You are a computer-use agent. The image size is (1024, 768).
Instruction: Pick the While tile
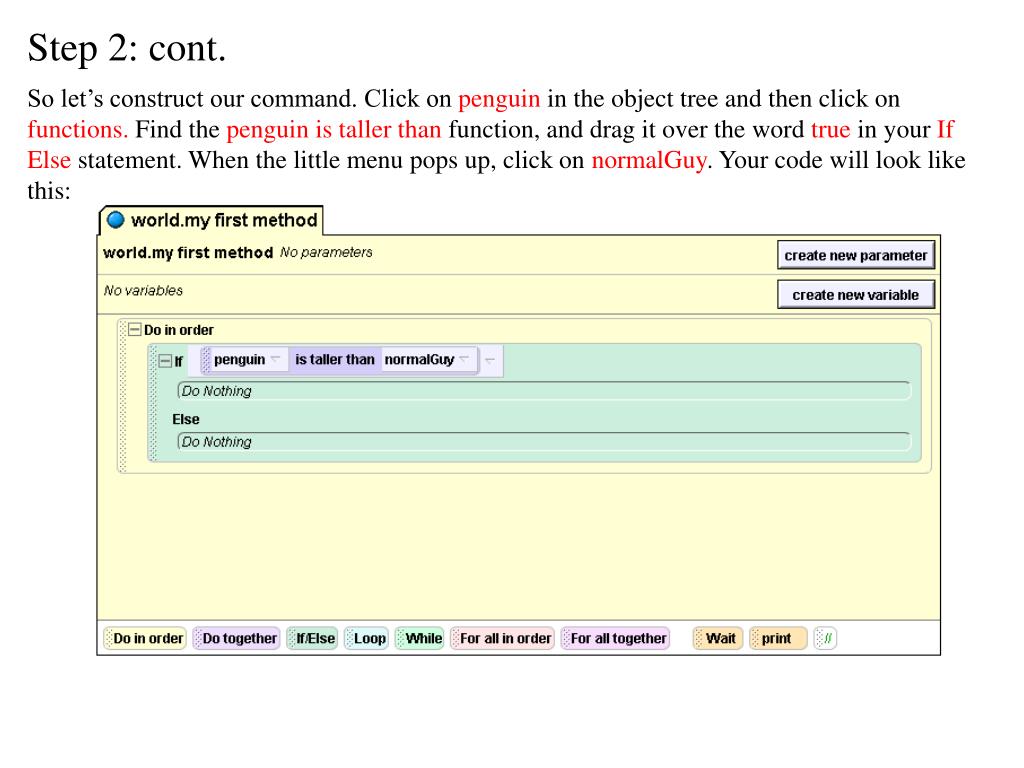[x=420, y=638]
